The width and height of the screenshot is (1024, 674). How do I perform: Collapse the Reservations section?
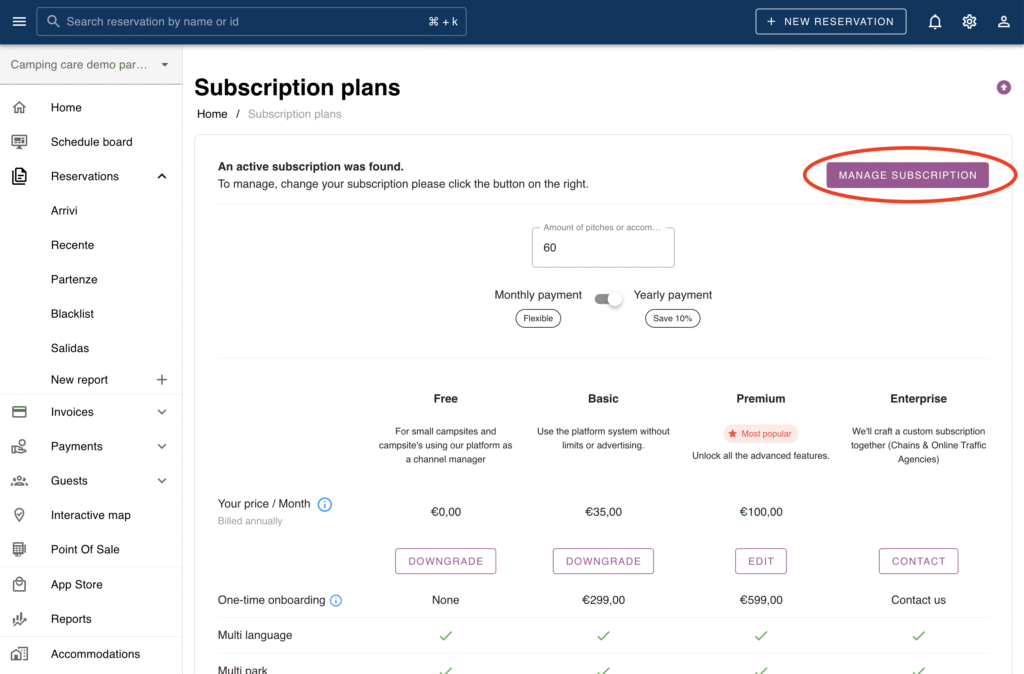coord(162,176)
